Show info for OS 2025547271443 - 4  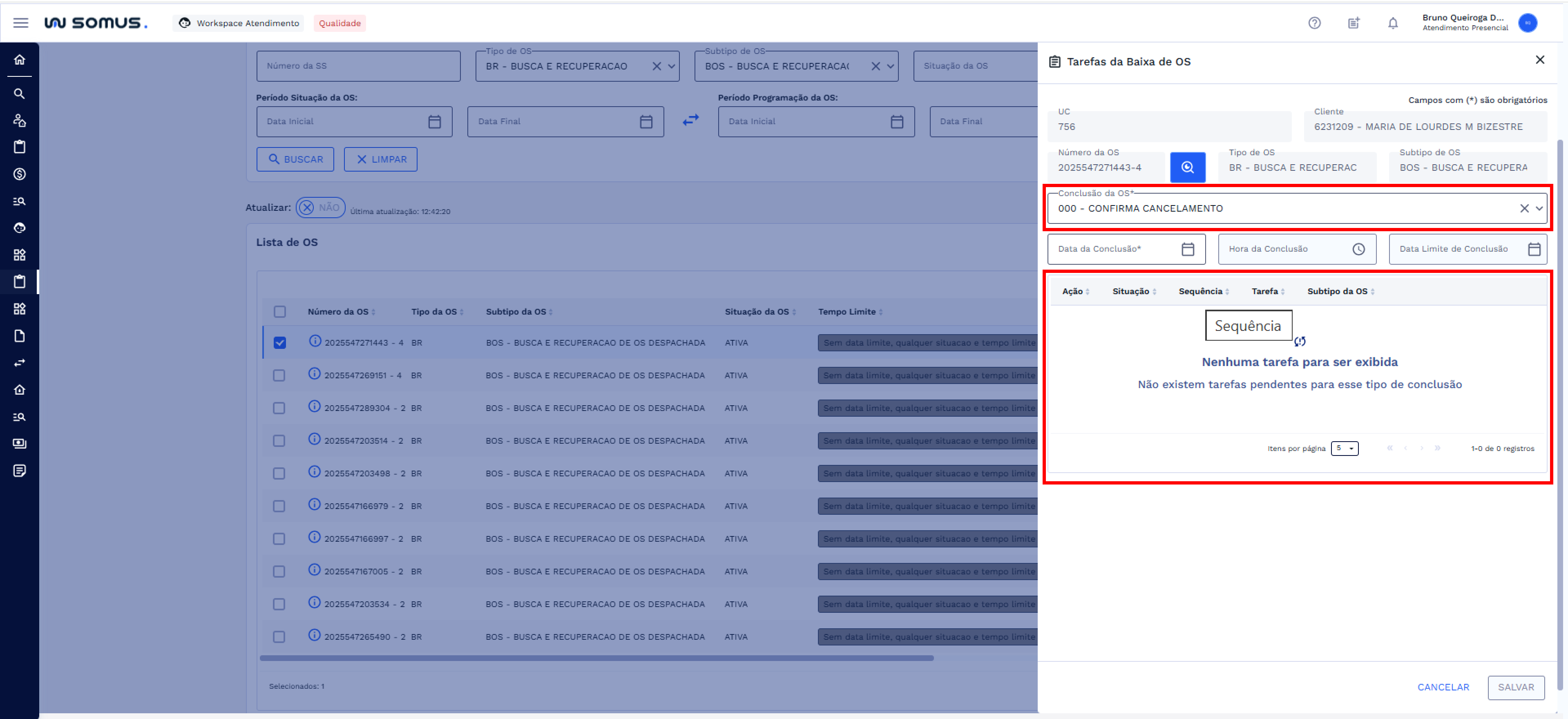[315, 341]
